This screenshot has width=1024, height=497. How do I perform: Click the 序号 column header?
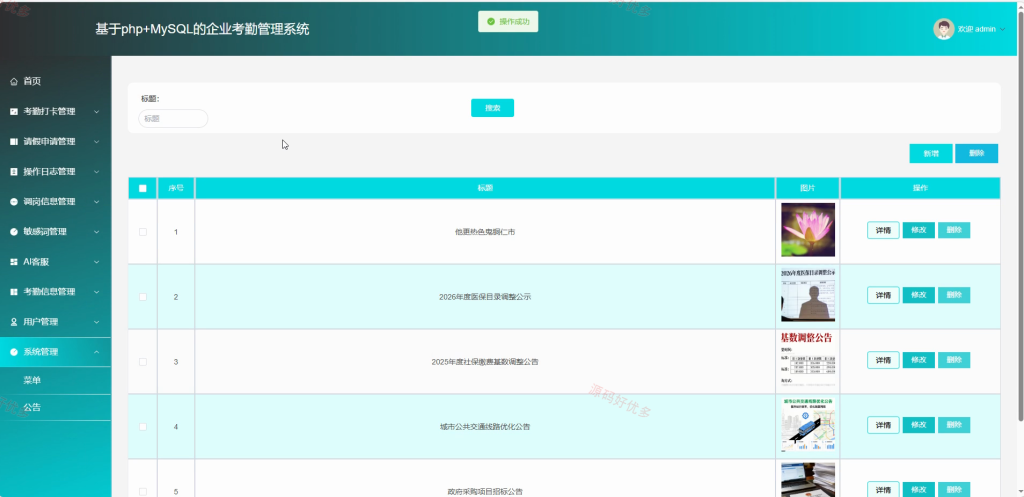[176, 188]
